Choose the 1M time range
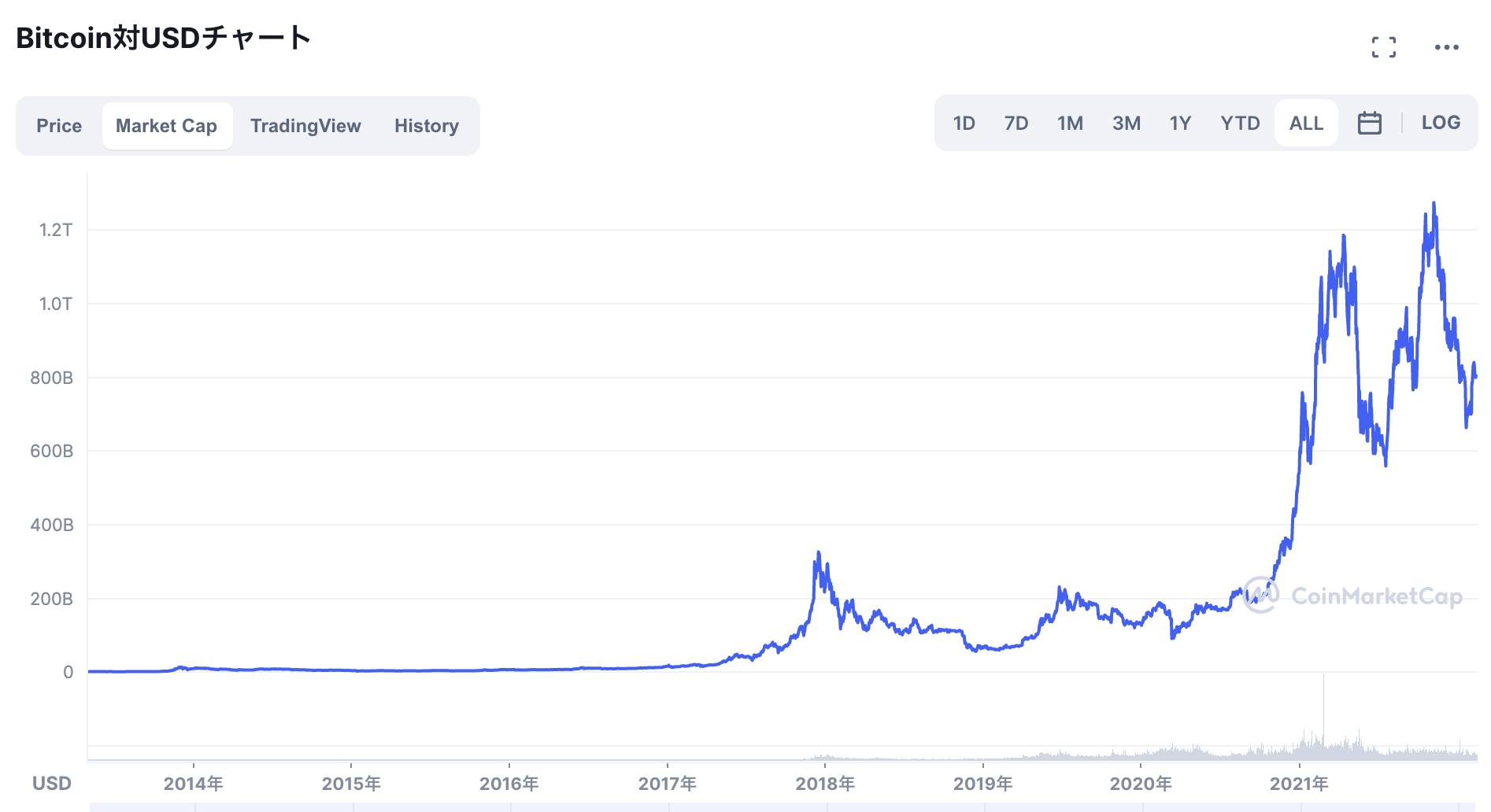This screenshot has width=1491, height=812. pyautogui.click(x=1070, y=124)
